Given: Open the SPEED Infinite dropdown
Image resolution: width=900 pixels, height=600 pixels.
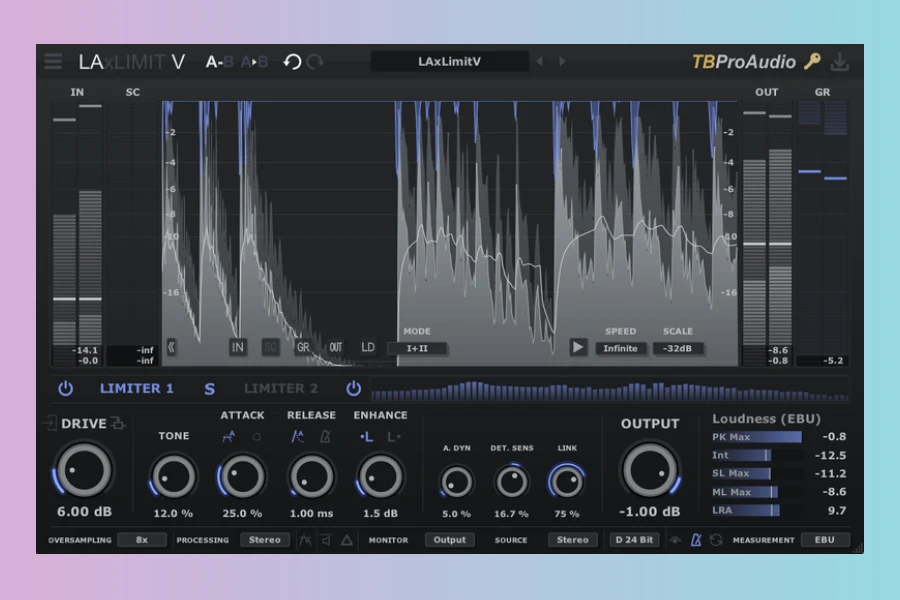Looking at the screenshot, I should [x=620, y=349].
